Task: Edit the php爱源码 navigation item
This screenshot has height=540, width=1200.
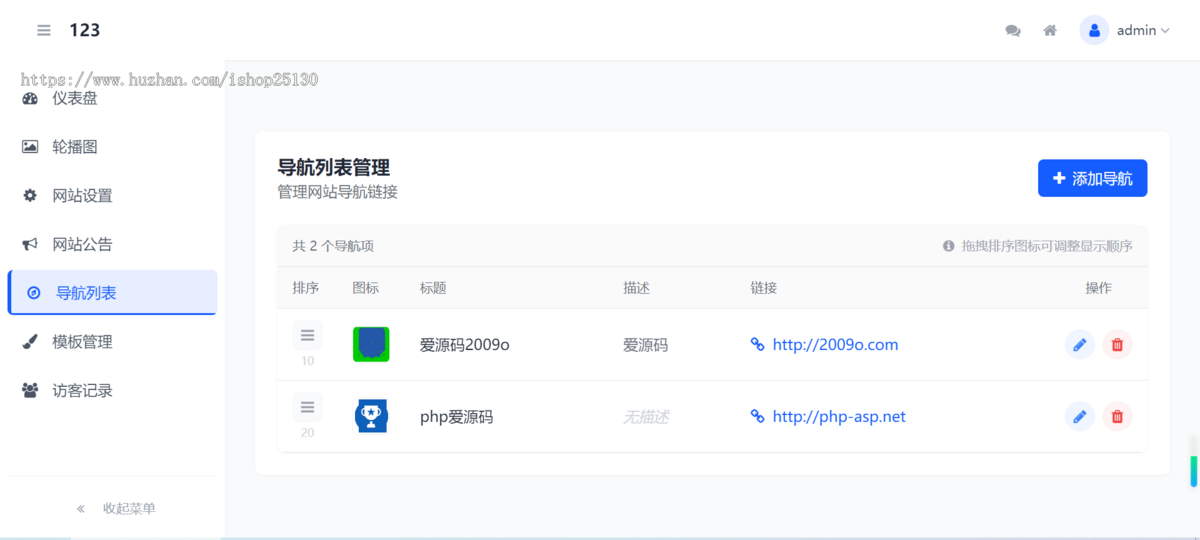Action: (x=1079, y=417)
